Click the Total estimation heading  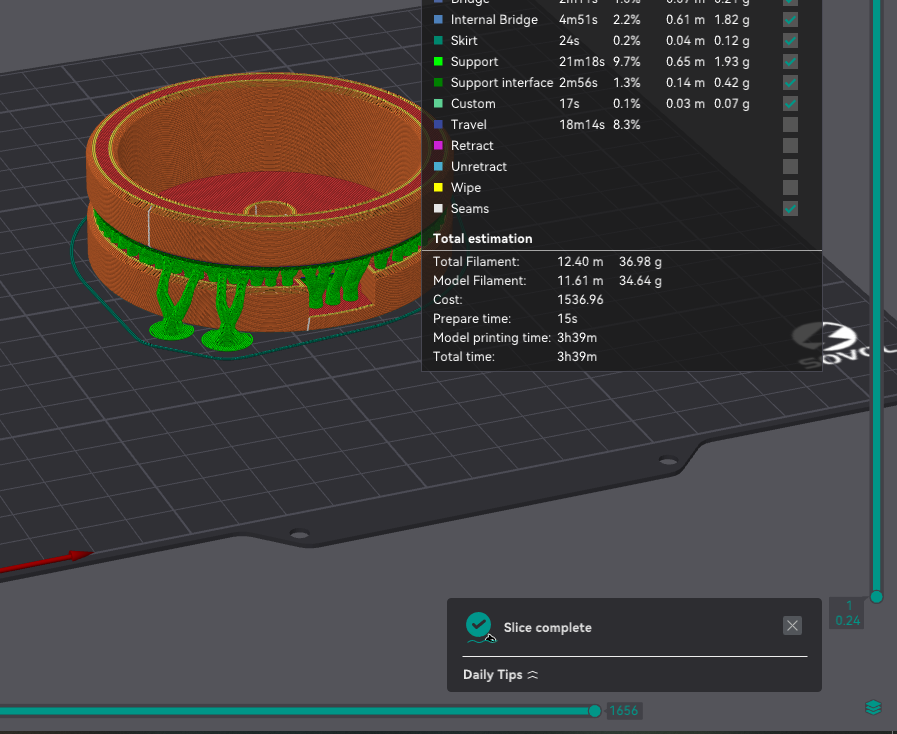click(x=483, y=239)
